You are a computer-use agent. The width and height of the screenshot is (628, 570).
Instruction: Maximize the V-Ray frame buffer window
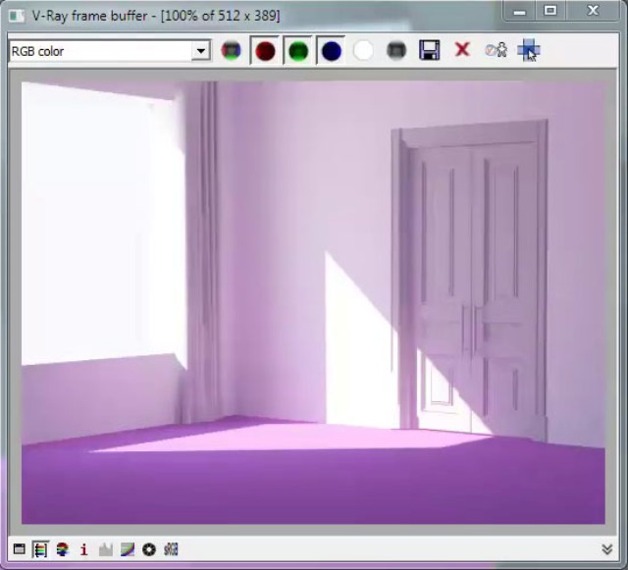tap(551, 10)
